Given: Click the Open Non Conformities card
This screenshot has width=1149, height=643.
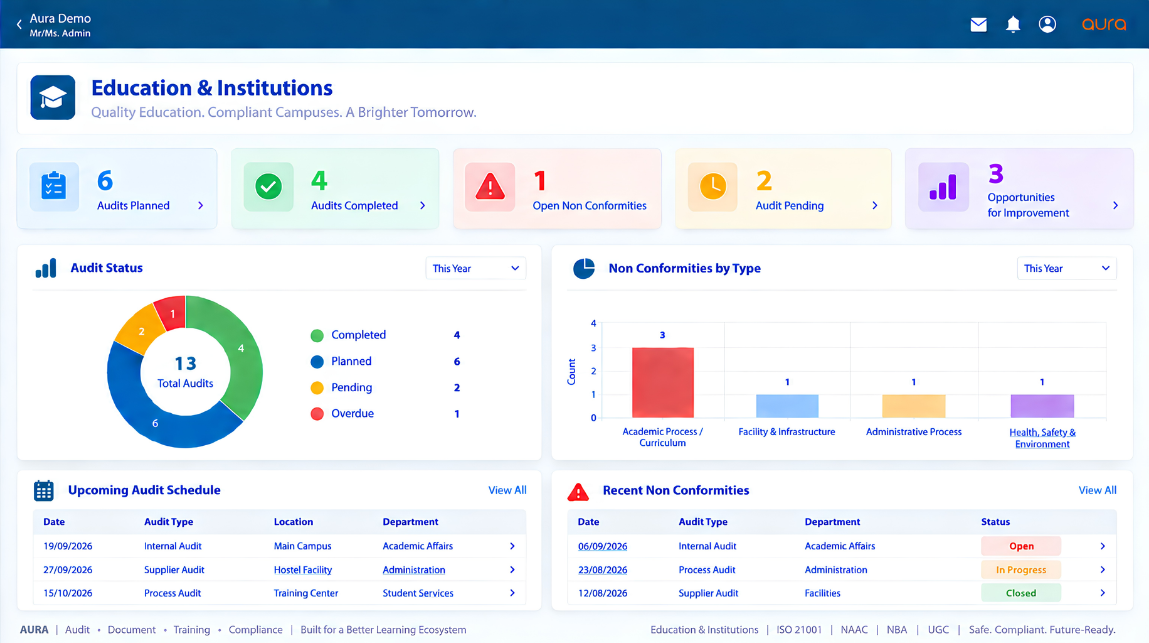Looking at the screenshot, I should (557, 188).
